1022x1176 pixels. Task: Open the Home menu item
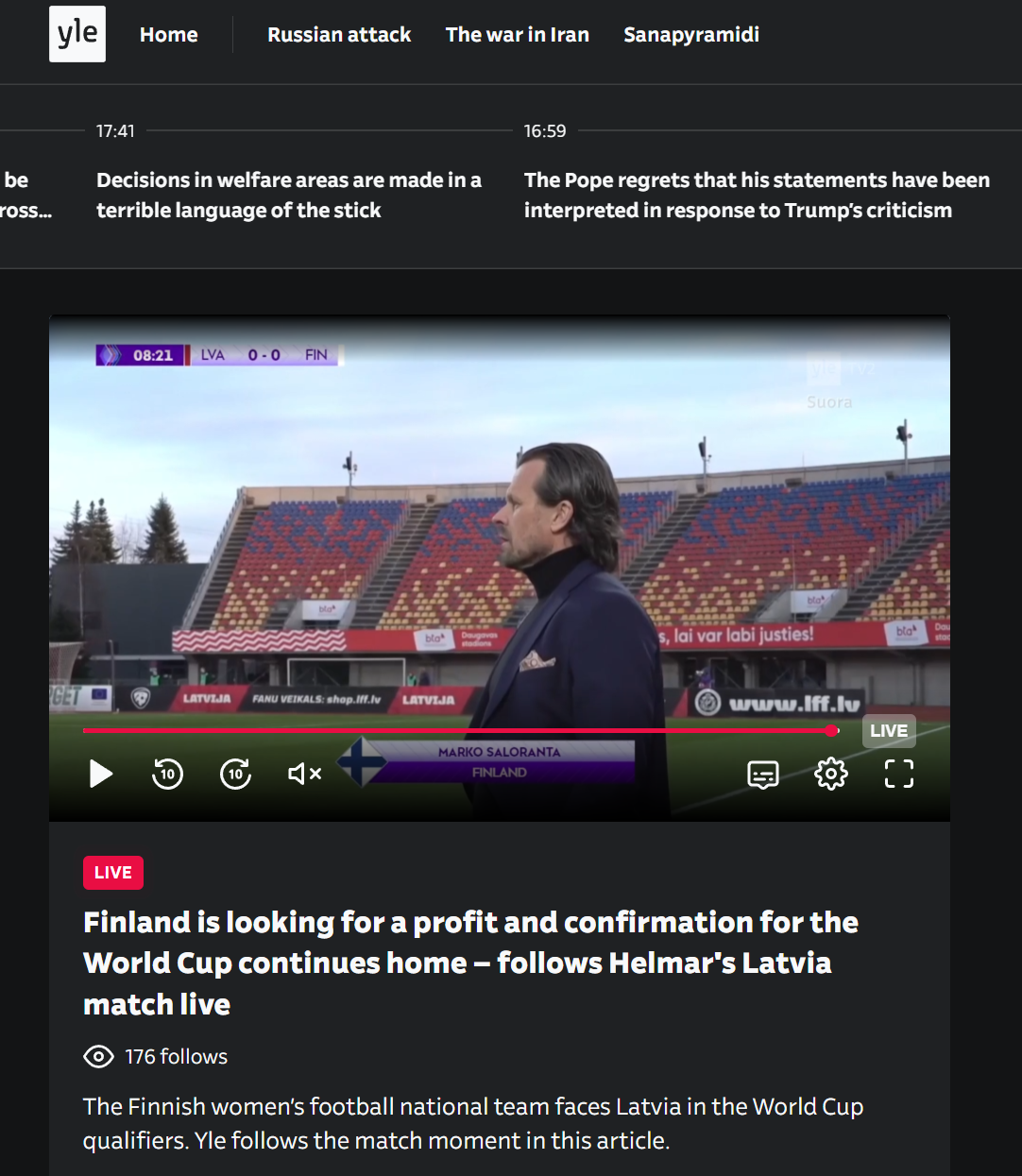(169, 35)
